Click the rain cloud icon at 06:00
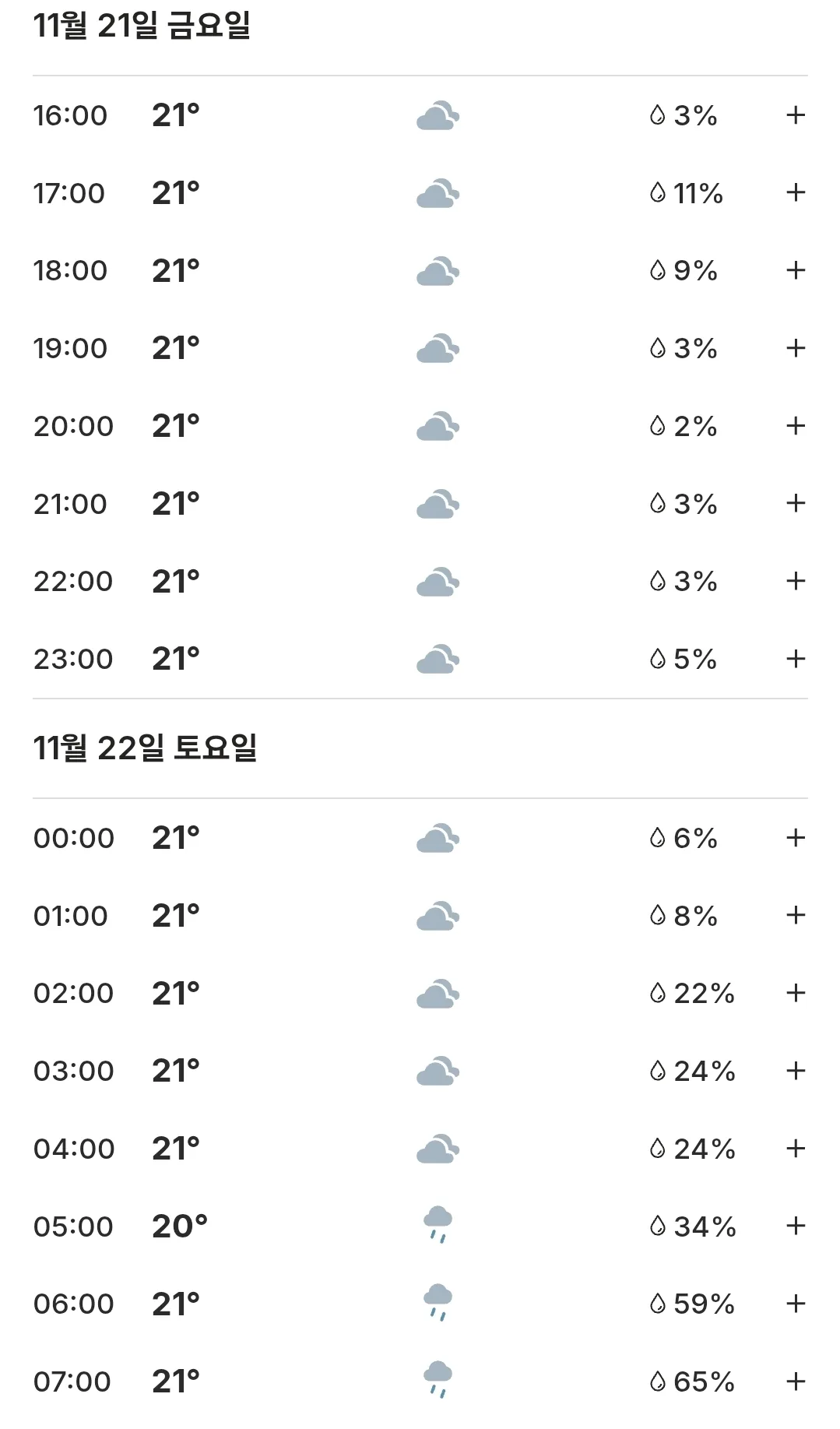This screenshot has width=840, height=1429. (438, 1302)
